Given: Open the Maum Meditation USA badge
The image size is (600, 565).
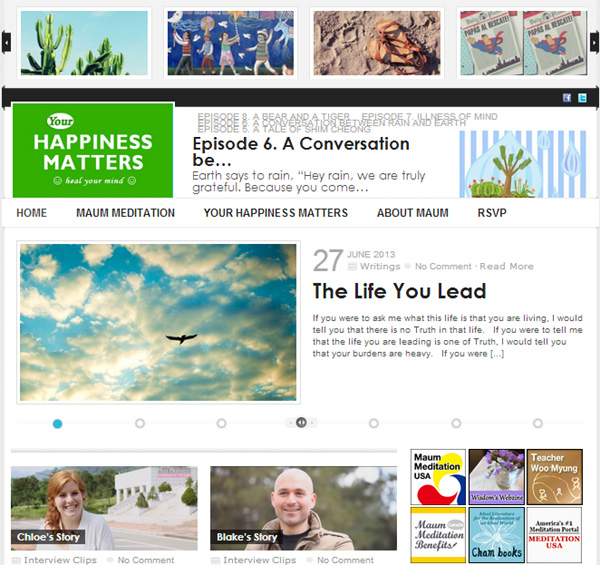Looking at the screenshot, I should click(438, 477).
